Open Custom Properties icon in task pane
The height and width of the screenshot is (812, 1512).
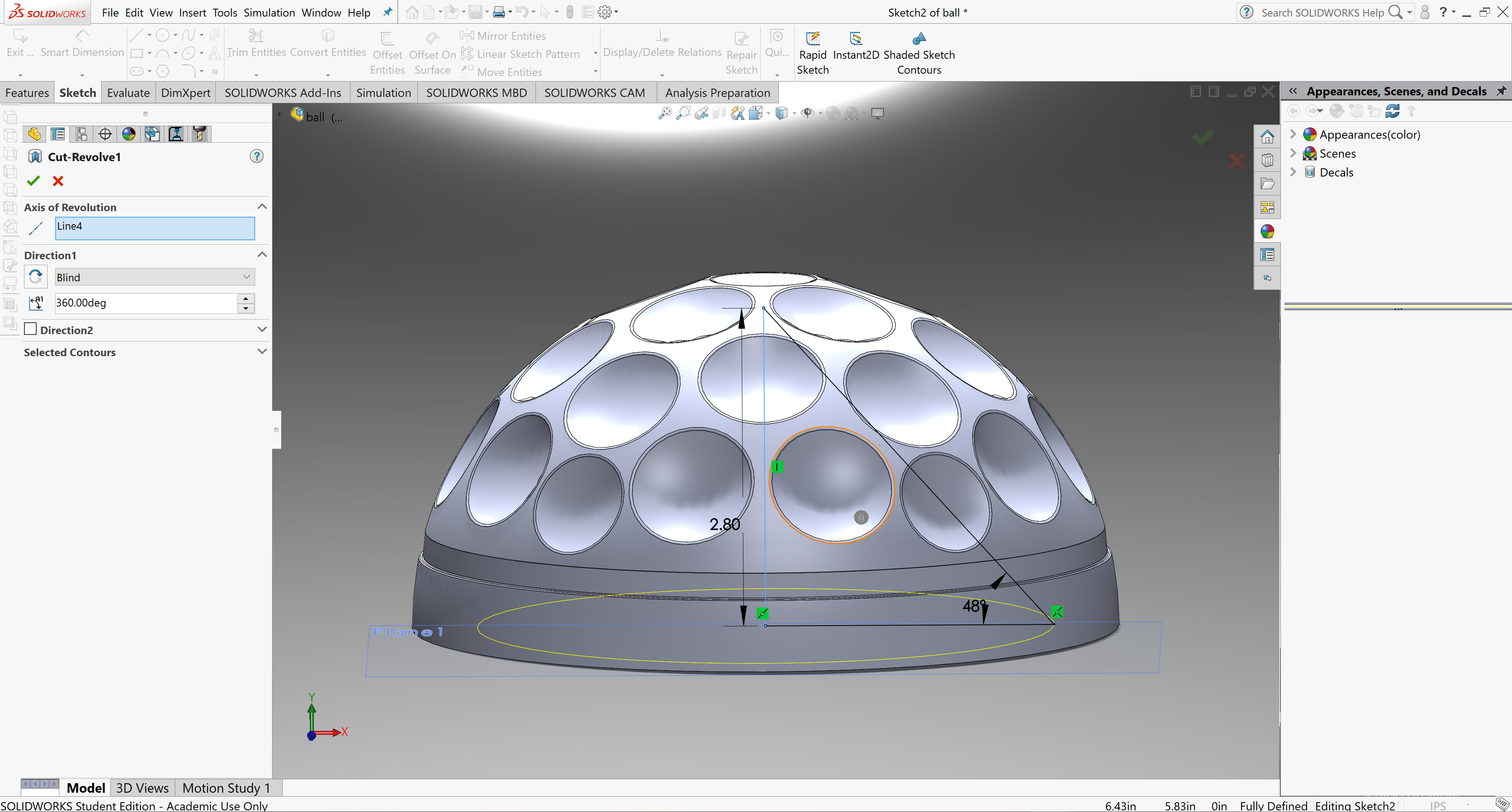pos(1267,255)
